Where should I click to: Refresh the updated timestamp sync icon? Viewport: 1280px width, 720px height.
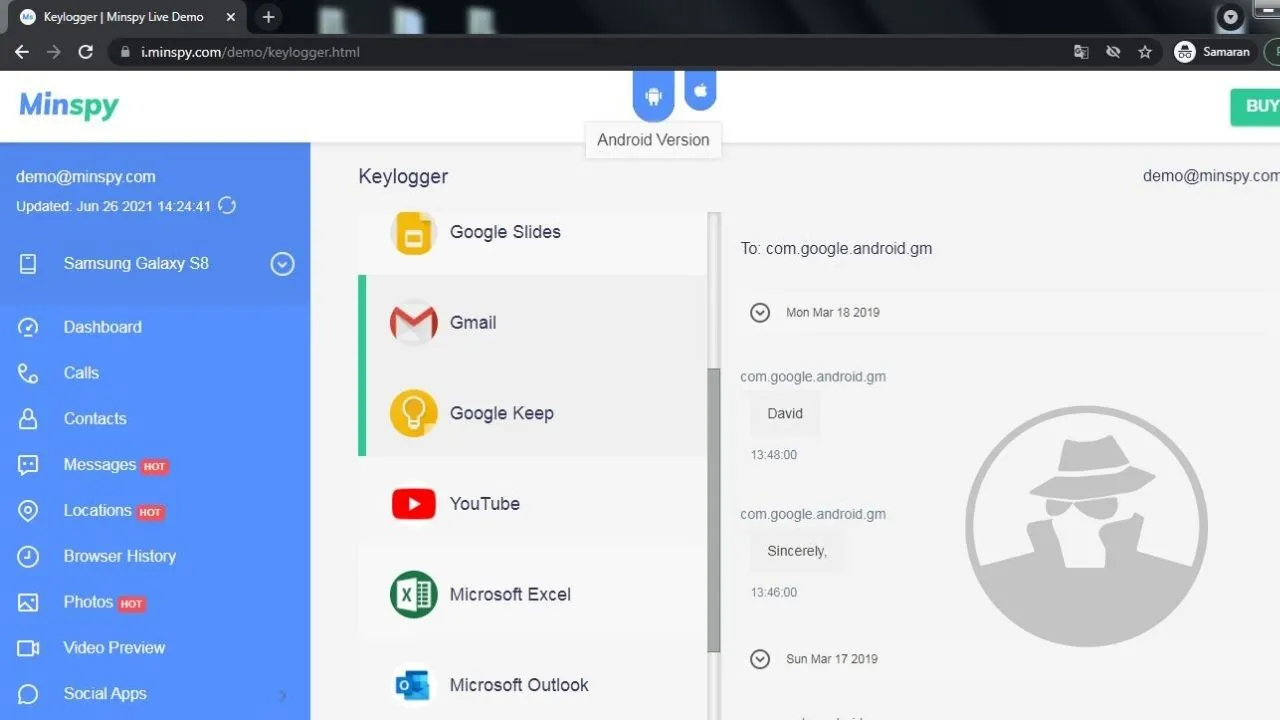tap(227, 206)
